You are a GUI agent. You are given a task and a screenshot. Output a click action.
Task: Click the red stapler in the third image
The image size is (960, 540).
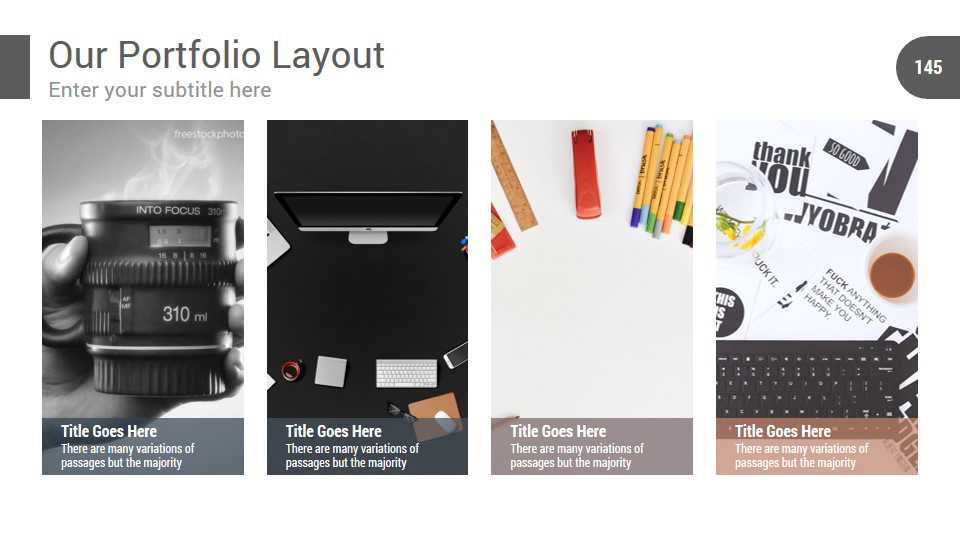(587, 173)
